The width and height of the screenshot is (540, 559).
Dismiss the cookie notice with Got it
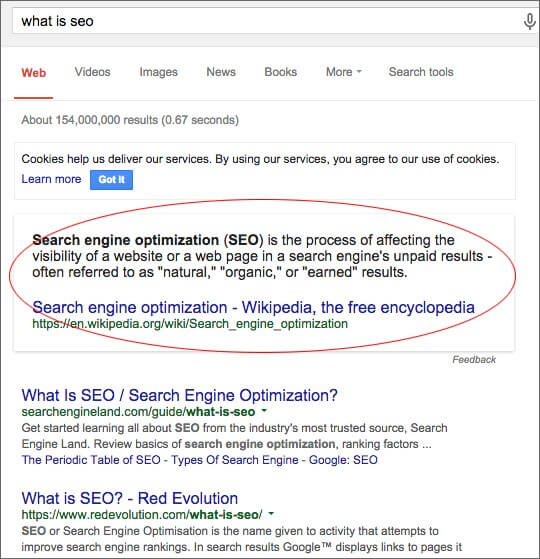(111, 180)
